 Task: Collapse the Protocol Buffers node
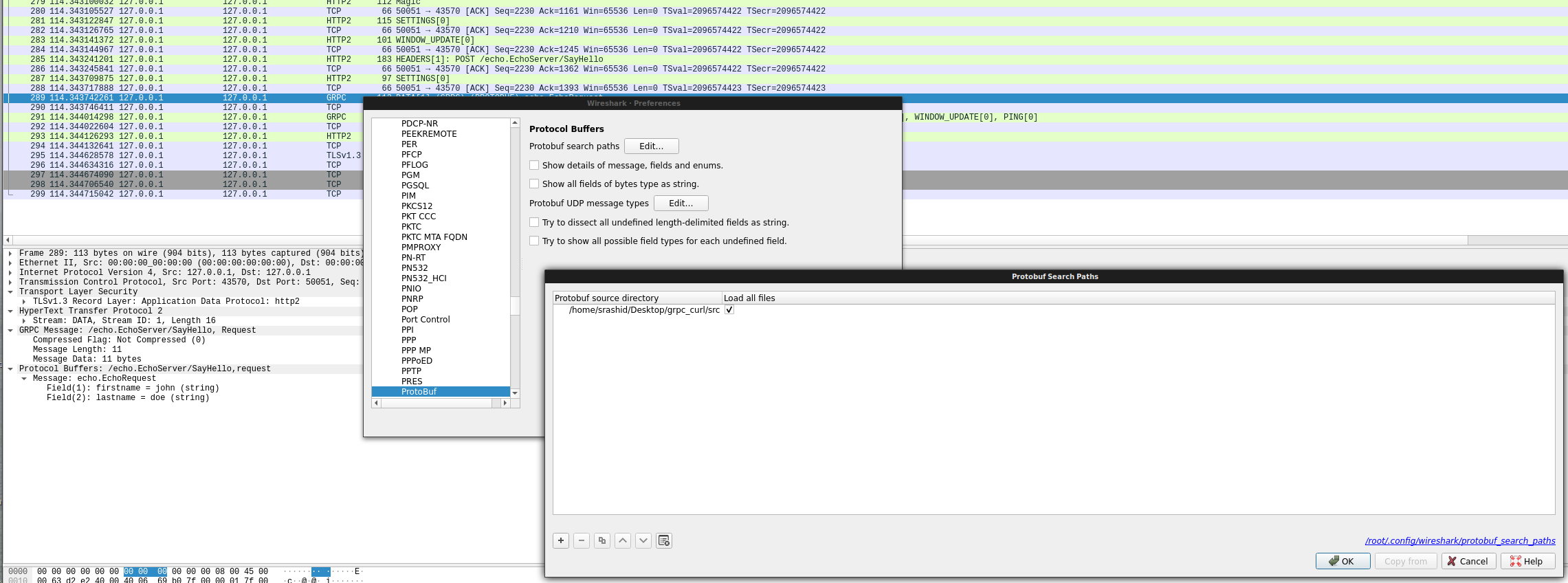[x=10, y=369]
